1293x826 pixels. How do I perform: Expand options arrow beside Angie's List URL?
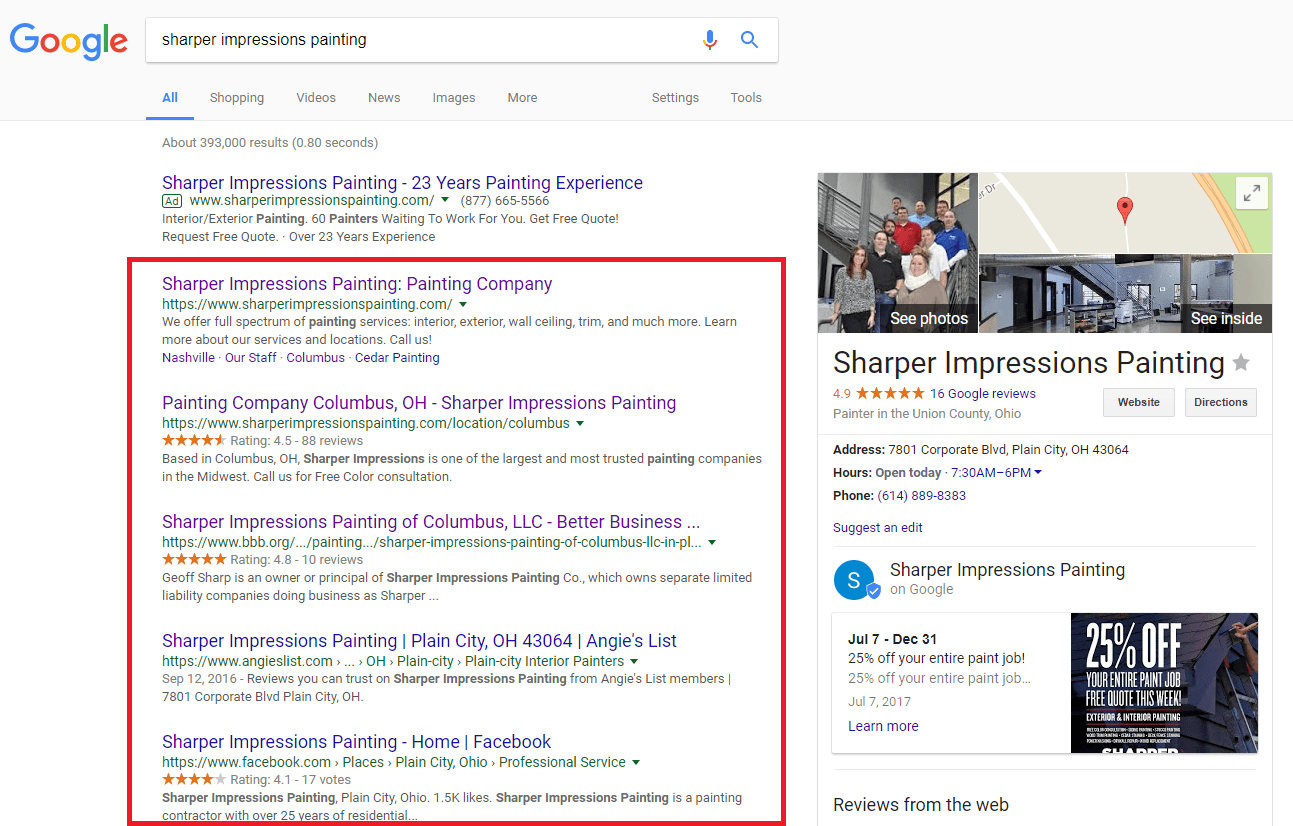click(635, 661)
